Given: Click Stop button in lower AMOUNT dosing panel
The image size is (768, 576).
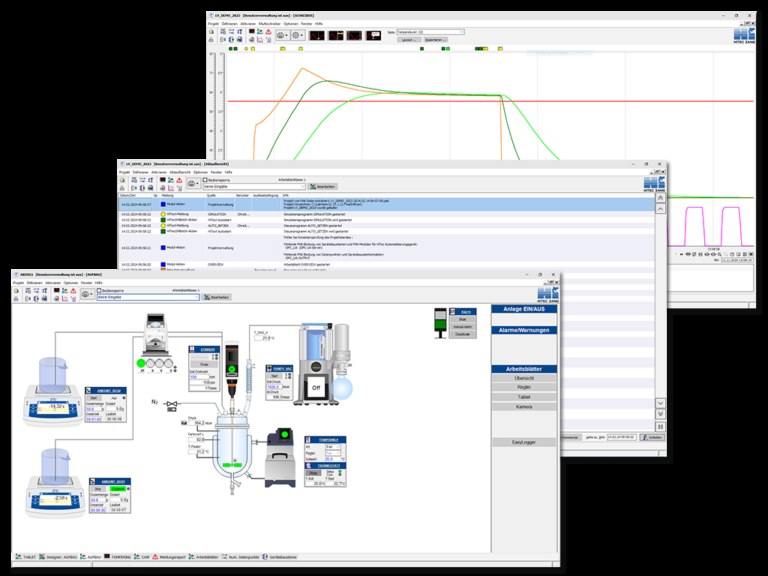Looking at the screenshot, I should point(98,489).
